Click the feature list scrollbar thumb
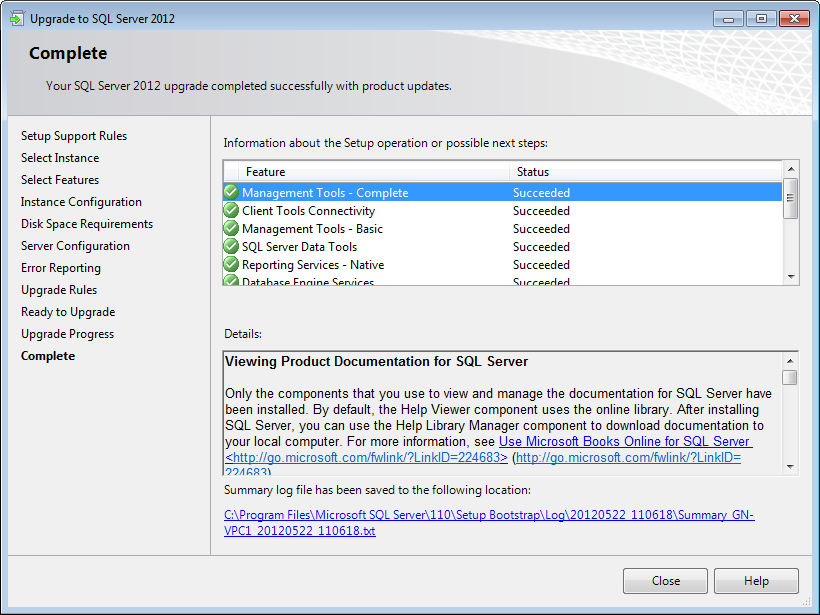This screenshot has width=820, height=615. pyautogui.click(x=791, y=198)
